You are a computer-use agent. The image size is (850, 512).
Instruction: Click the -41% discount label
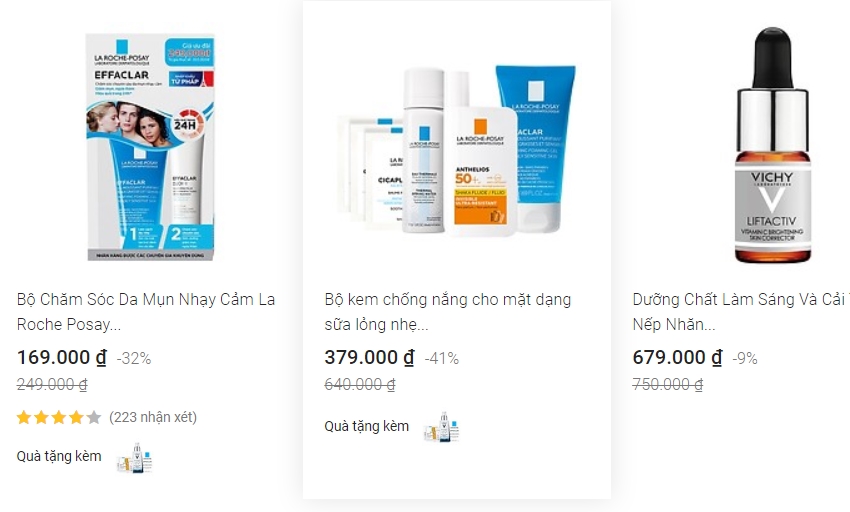442,359
